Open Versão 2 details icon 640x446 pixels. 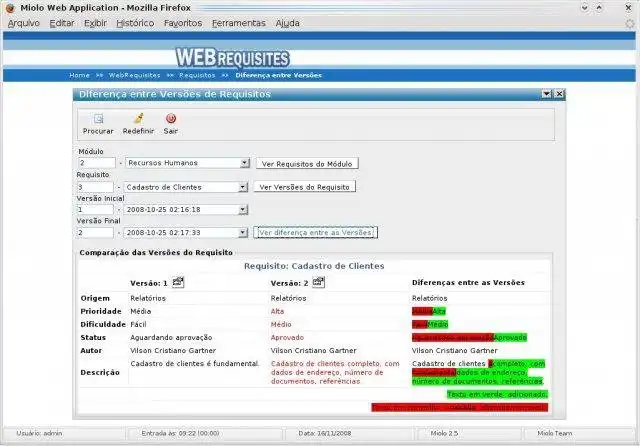point(318,282)
